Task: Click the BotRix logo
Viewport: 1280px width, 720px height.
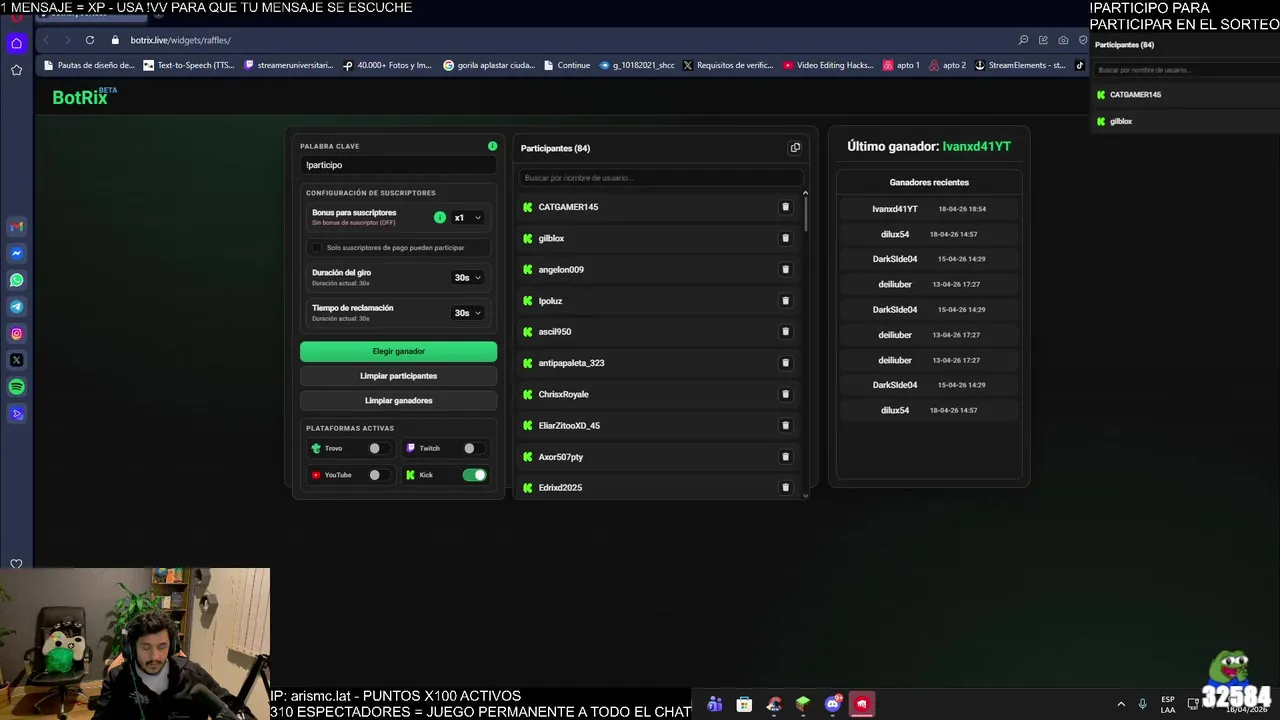Action: [x=84, y=96]
